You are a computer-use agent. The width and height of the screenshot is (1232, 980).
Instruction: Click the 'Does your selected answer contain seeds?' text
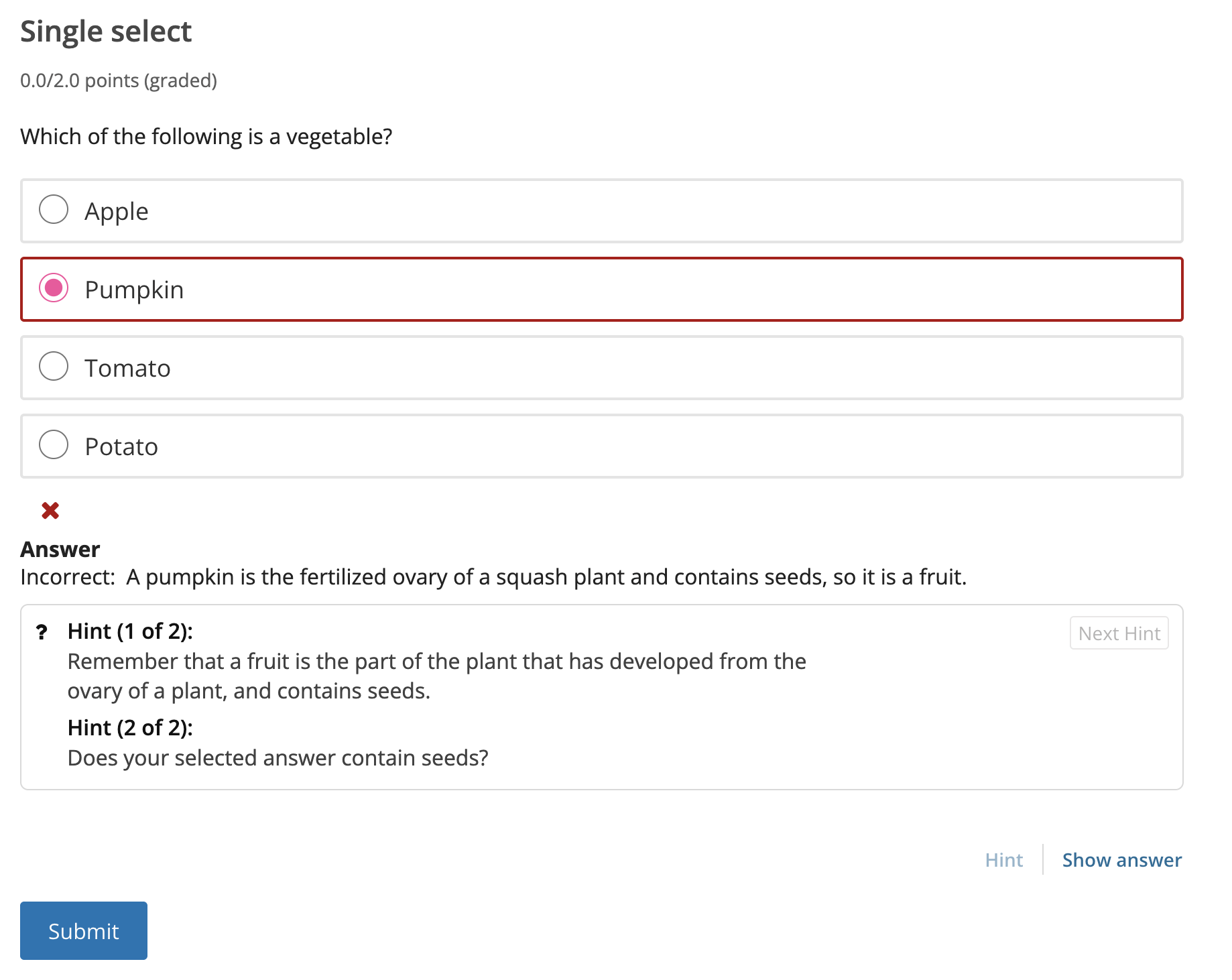(278, 758)
